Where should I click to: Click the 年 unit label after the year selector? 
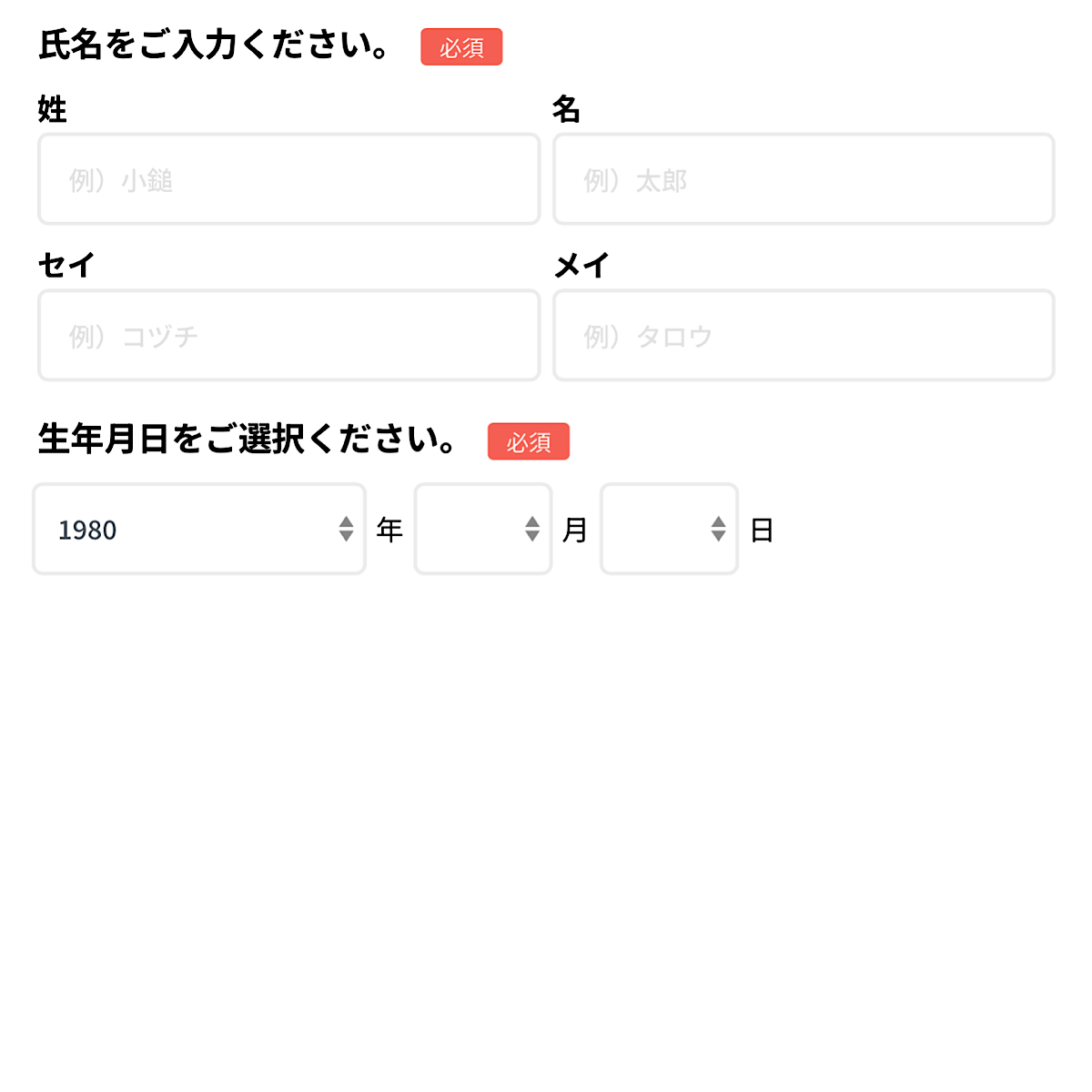pos(389,530)
